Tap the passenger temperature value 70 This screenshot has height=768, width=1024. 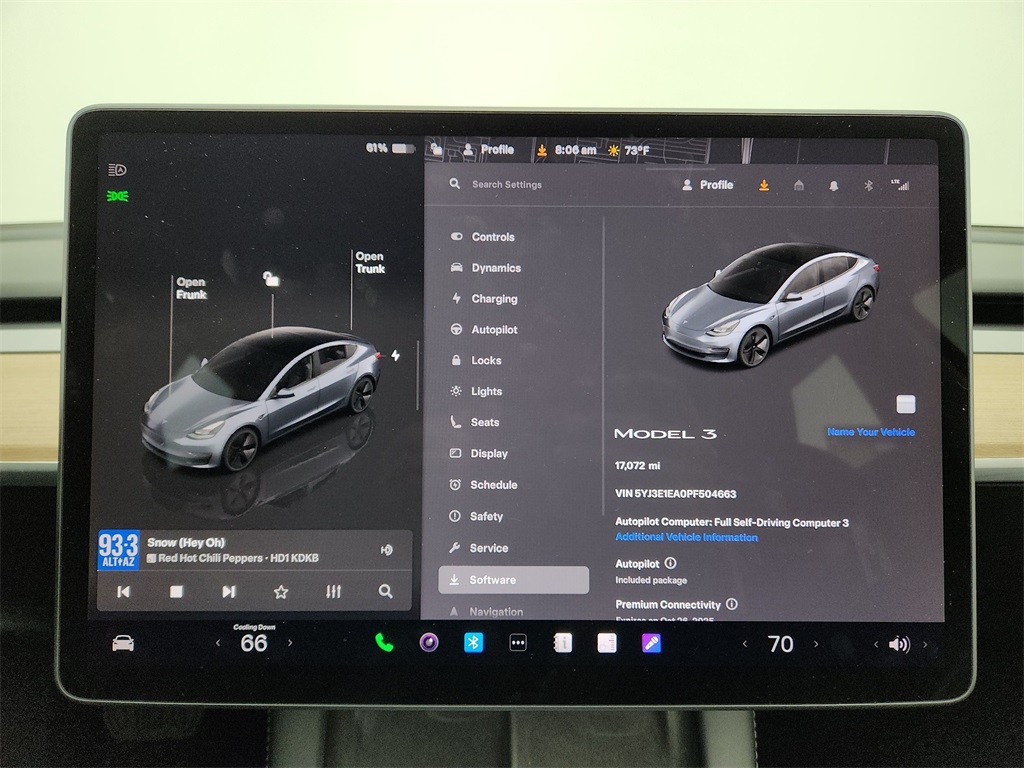[x=780, y=645]
